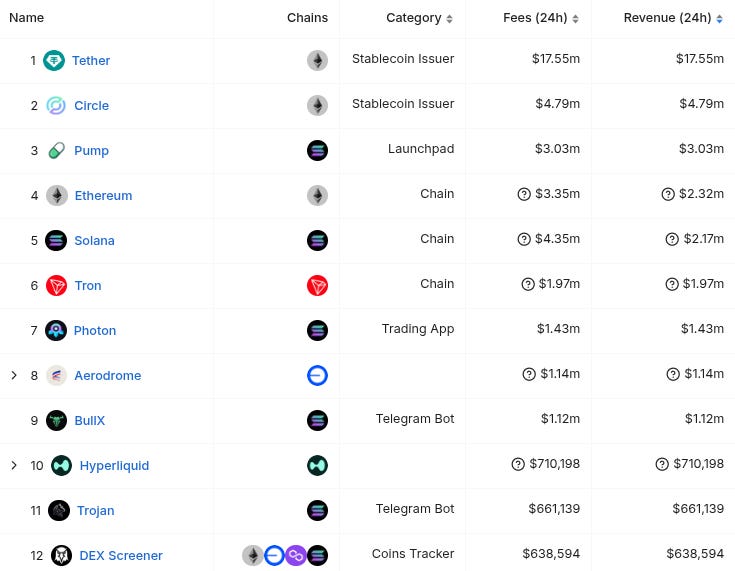Image resolution: width=735 pixels, height=571 pixels.
Task: Click the help icon beside Aerodrome revenue
Action: point(673,374)
